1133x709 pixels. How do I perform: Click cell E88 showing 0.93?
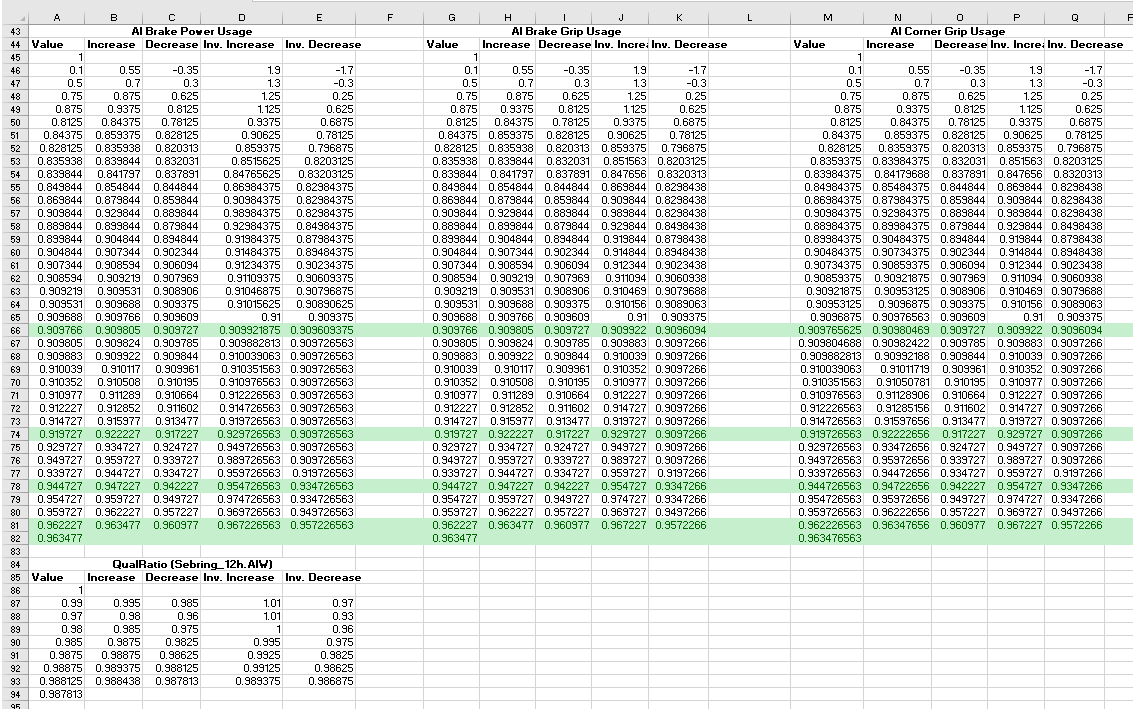click(319, 616)
